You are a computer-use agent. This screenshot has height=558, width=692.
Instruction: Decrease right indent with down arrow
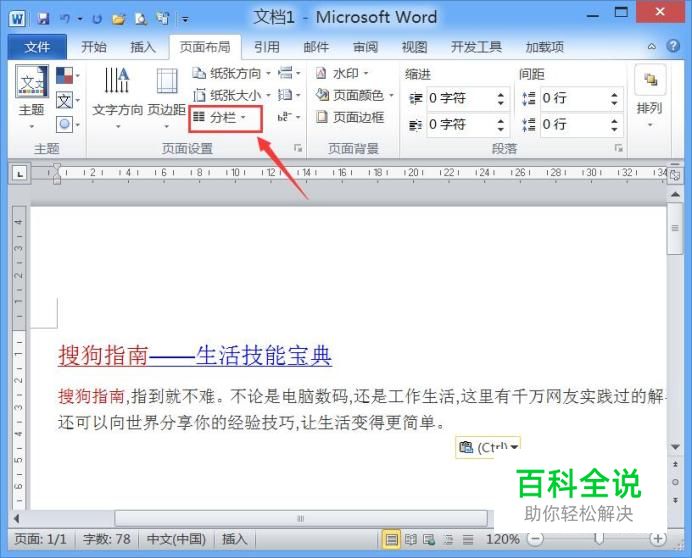(500, 129)
